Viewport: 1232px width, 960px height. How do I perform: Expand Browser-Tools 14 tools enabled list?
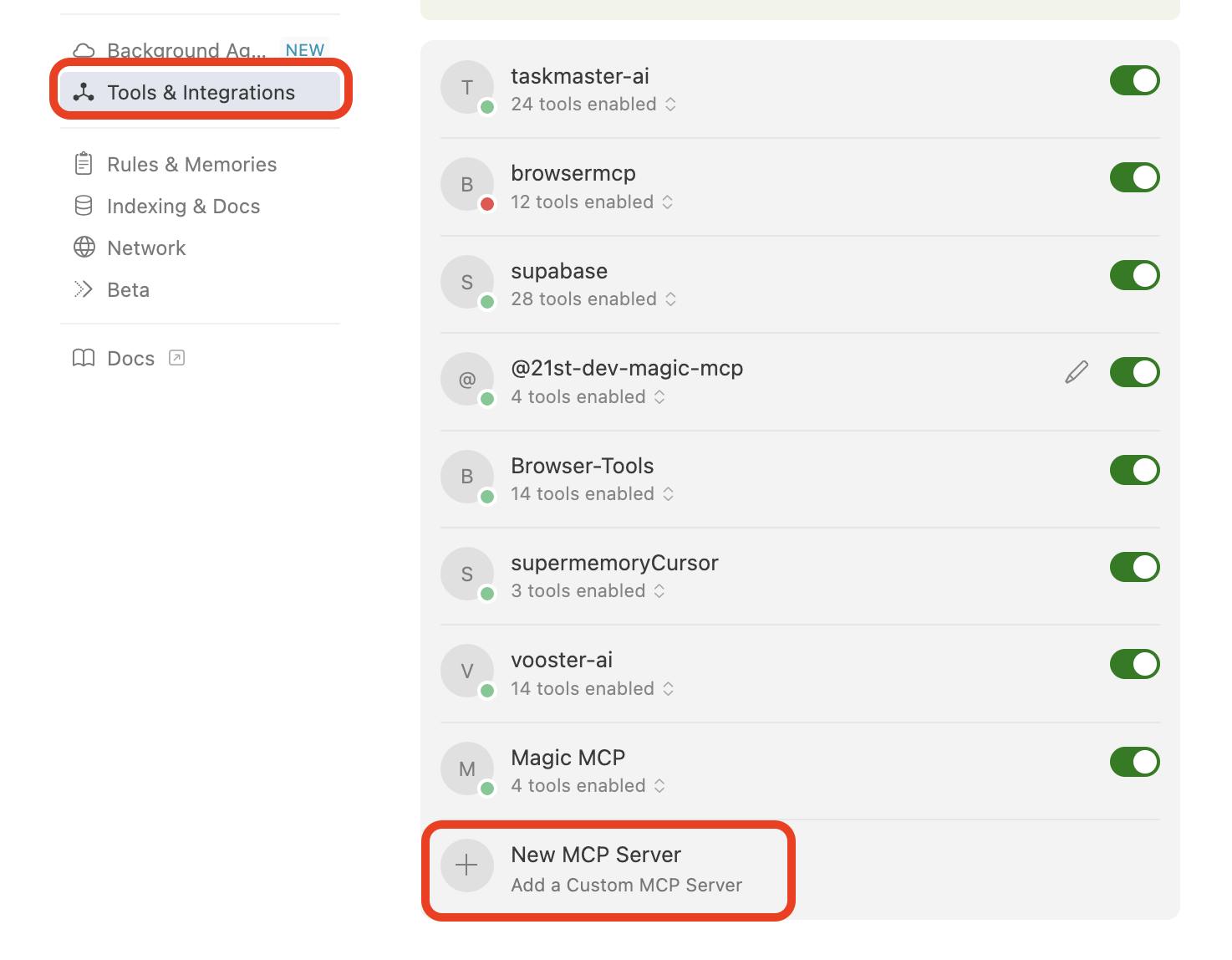(593, 493)
